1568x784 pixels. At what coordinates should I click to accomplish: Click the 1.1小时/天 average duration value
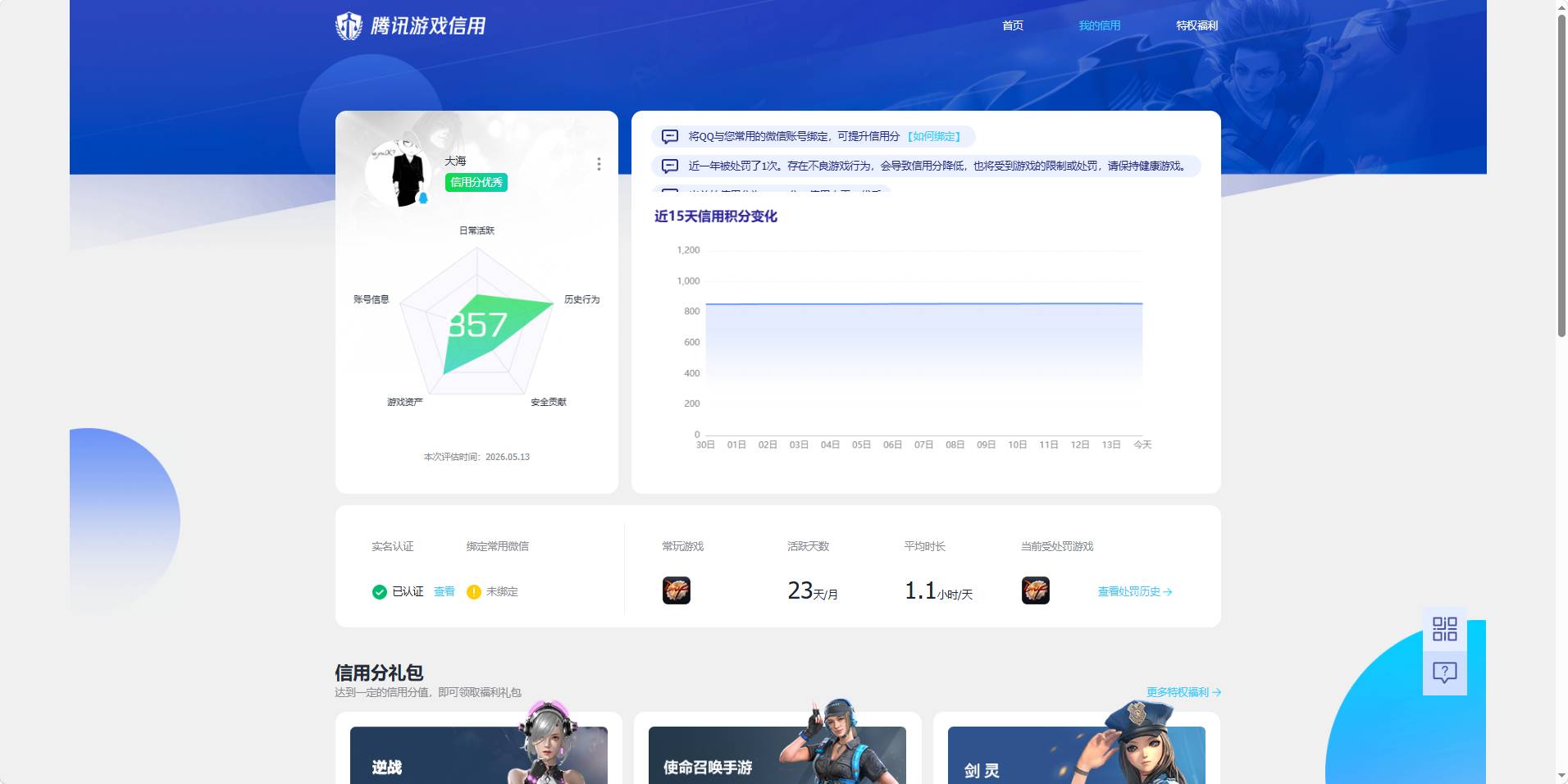pyautogui.click(x=938, y=590)
